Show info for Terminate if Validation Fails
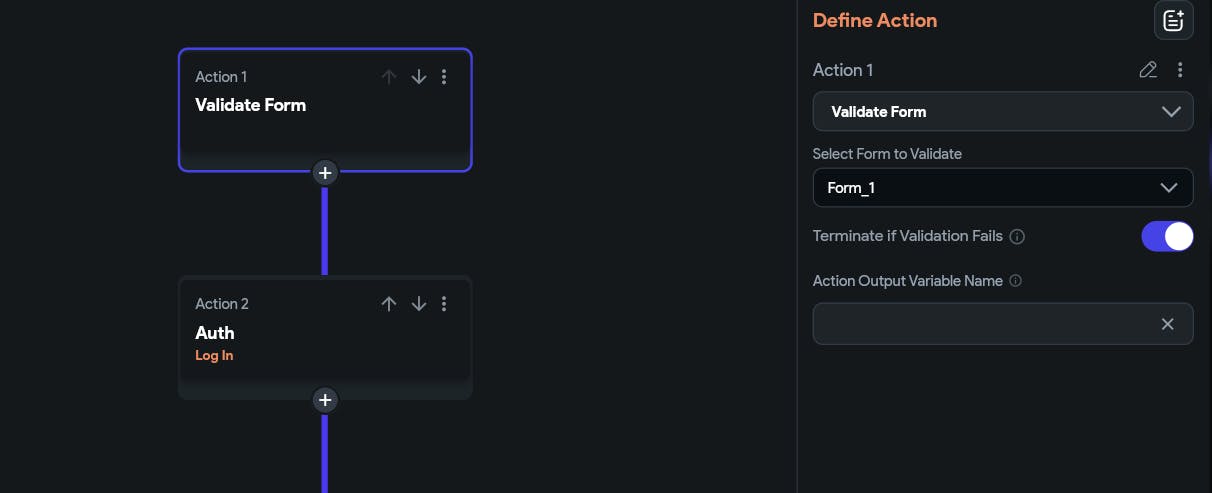This screenshot has width=1212, height=493. [1017, 237]
